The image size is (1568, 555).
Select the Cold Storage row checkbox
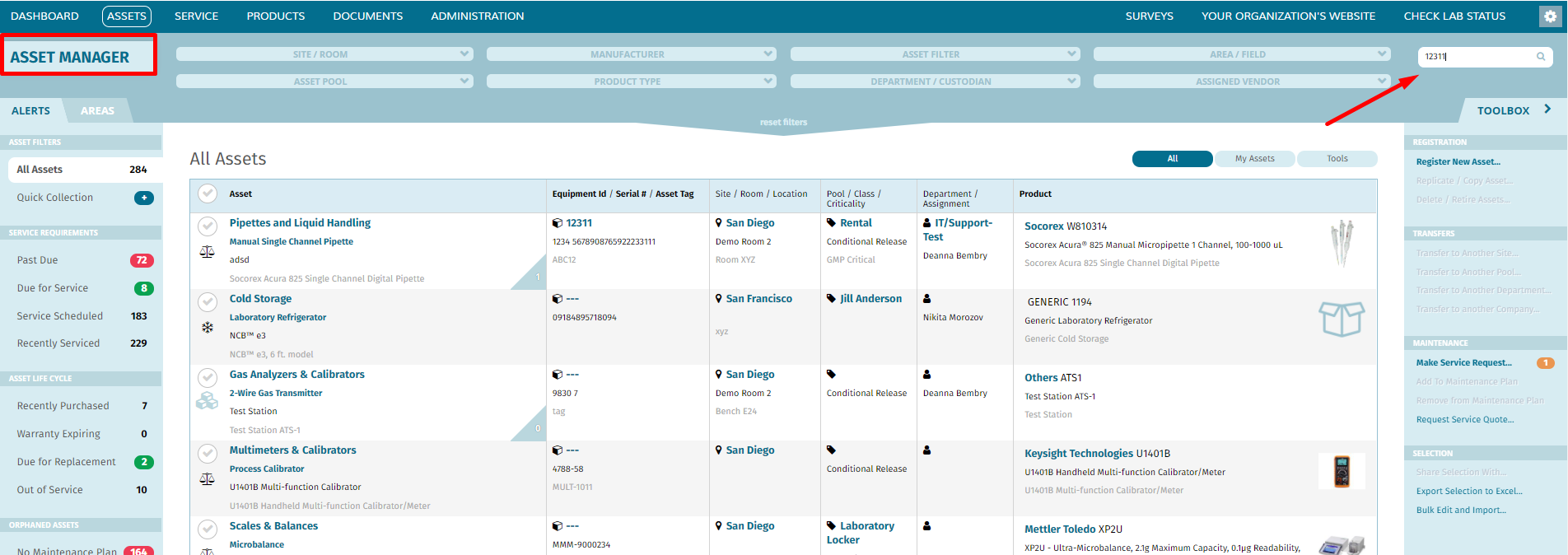click(x=208, y=301)
